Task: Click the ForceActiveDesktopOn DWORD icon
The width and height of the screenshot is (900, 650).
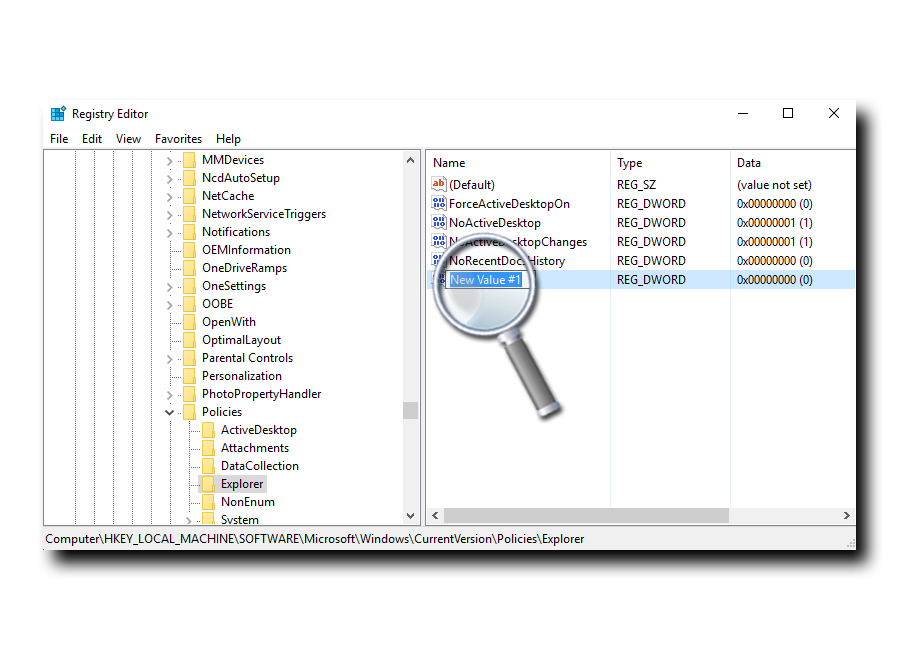Action: (439, 203)
